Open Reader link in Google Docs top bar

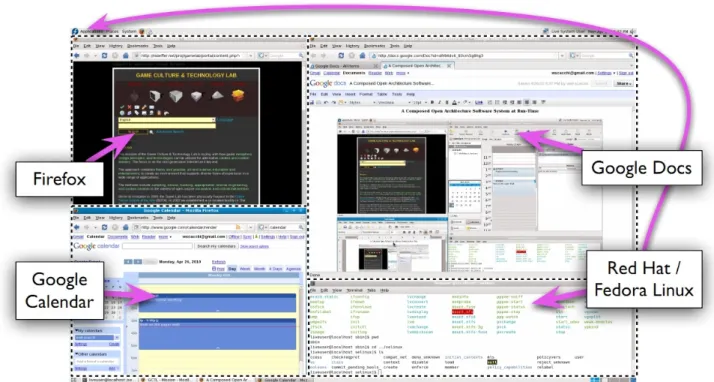point(375,73)
